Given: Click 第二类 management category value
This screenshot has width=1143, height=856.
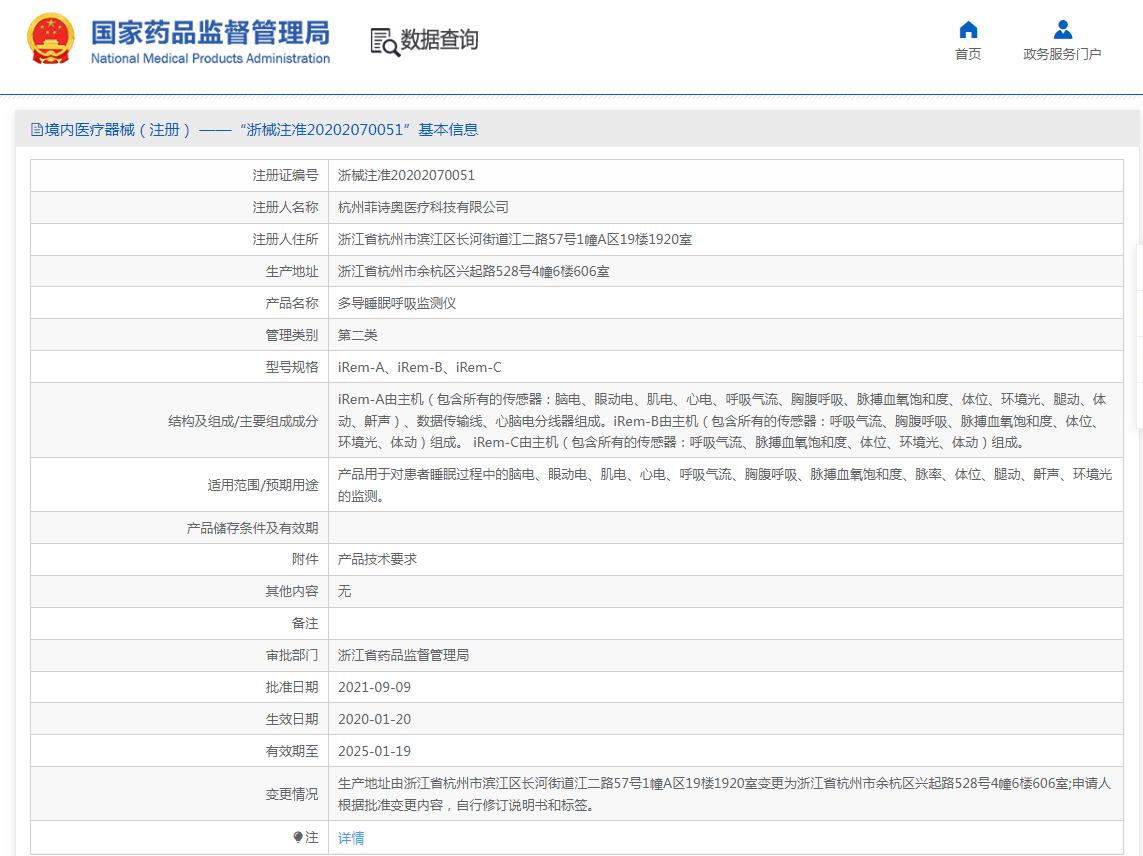Looking at the screenshot, I should click(357, 335).
